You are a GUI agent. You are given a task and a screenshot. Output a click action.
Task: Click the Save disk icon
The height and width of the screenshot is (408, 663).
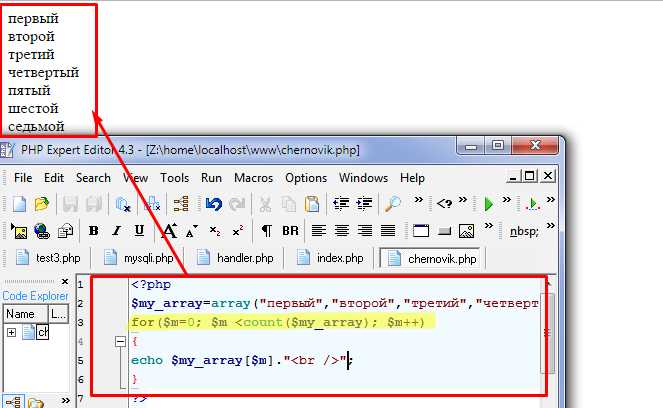(x=71, y=204)
